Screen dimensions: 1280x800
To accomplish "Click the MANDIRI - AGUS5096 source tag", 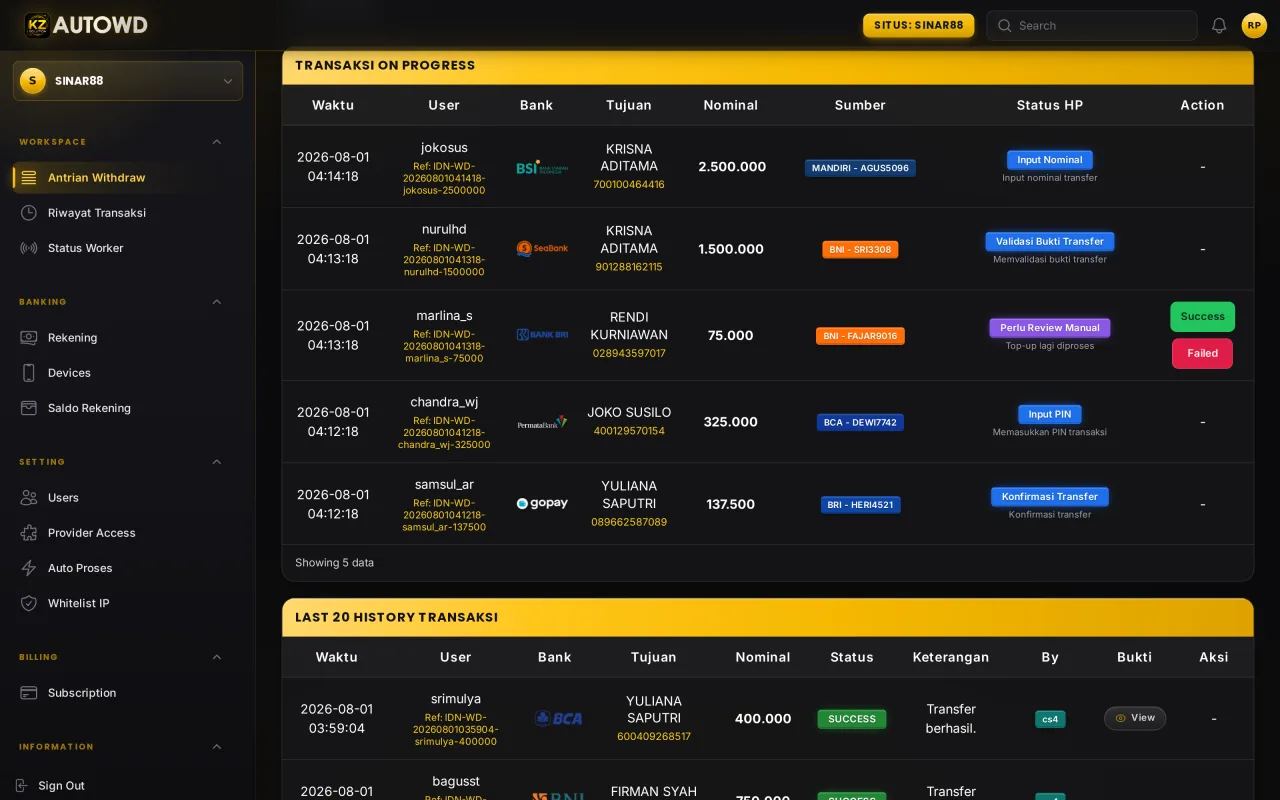I will 860,168.
